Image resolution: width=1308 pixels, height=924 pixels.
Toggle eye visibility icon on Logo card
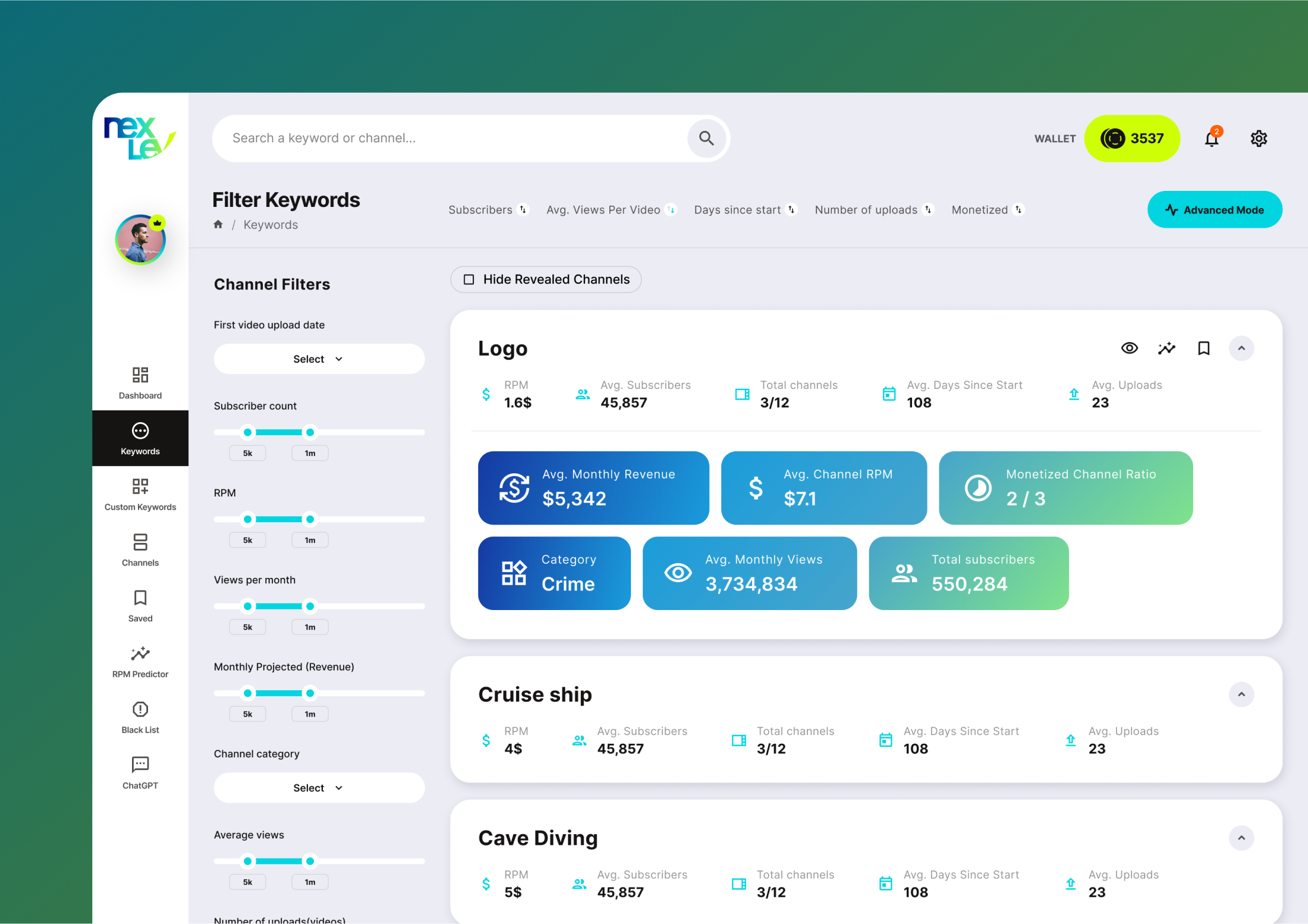click(x=1129, y=348)
